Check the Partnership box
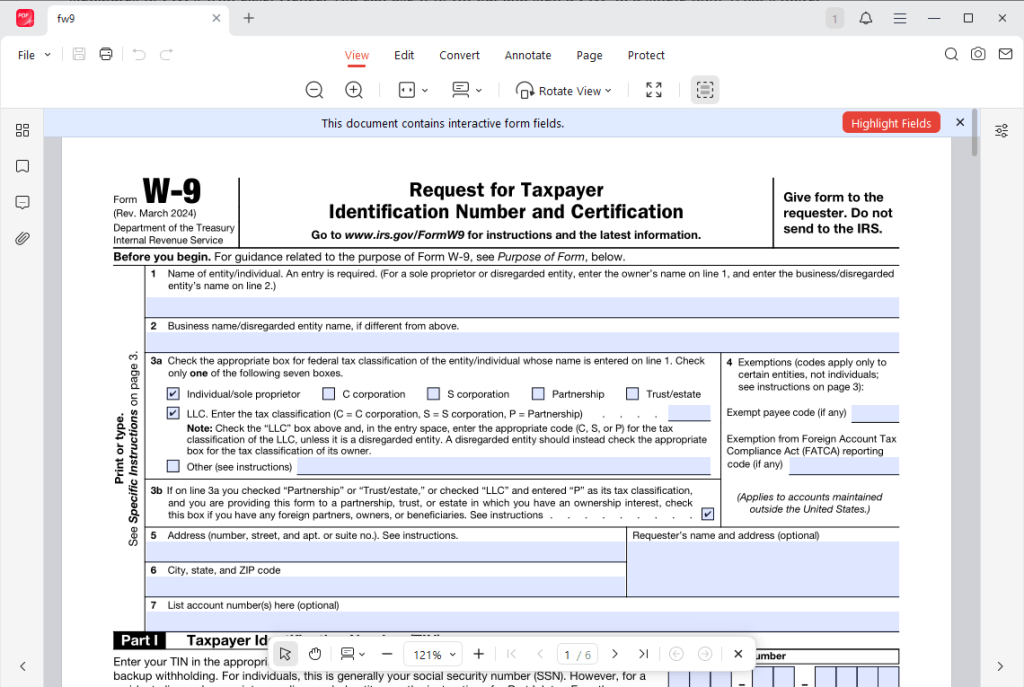This screenshot has width=1024, height=687. click(538, 394)
